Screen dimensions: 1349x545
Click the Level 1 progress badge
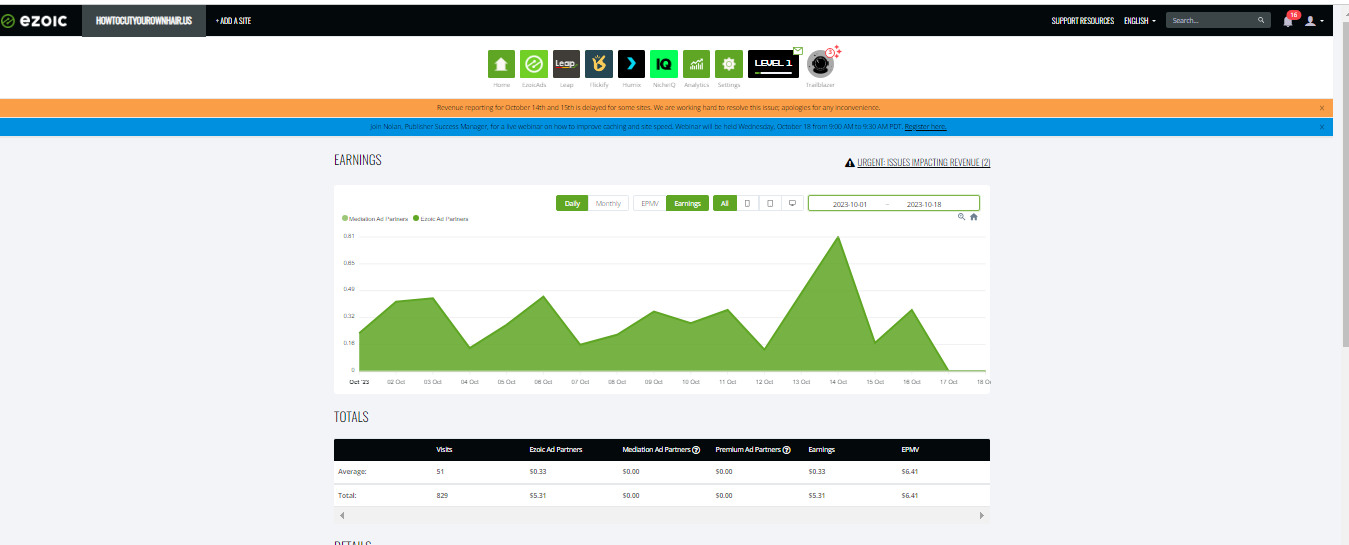(773, 64)
